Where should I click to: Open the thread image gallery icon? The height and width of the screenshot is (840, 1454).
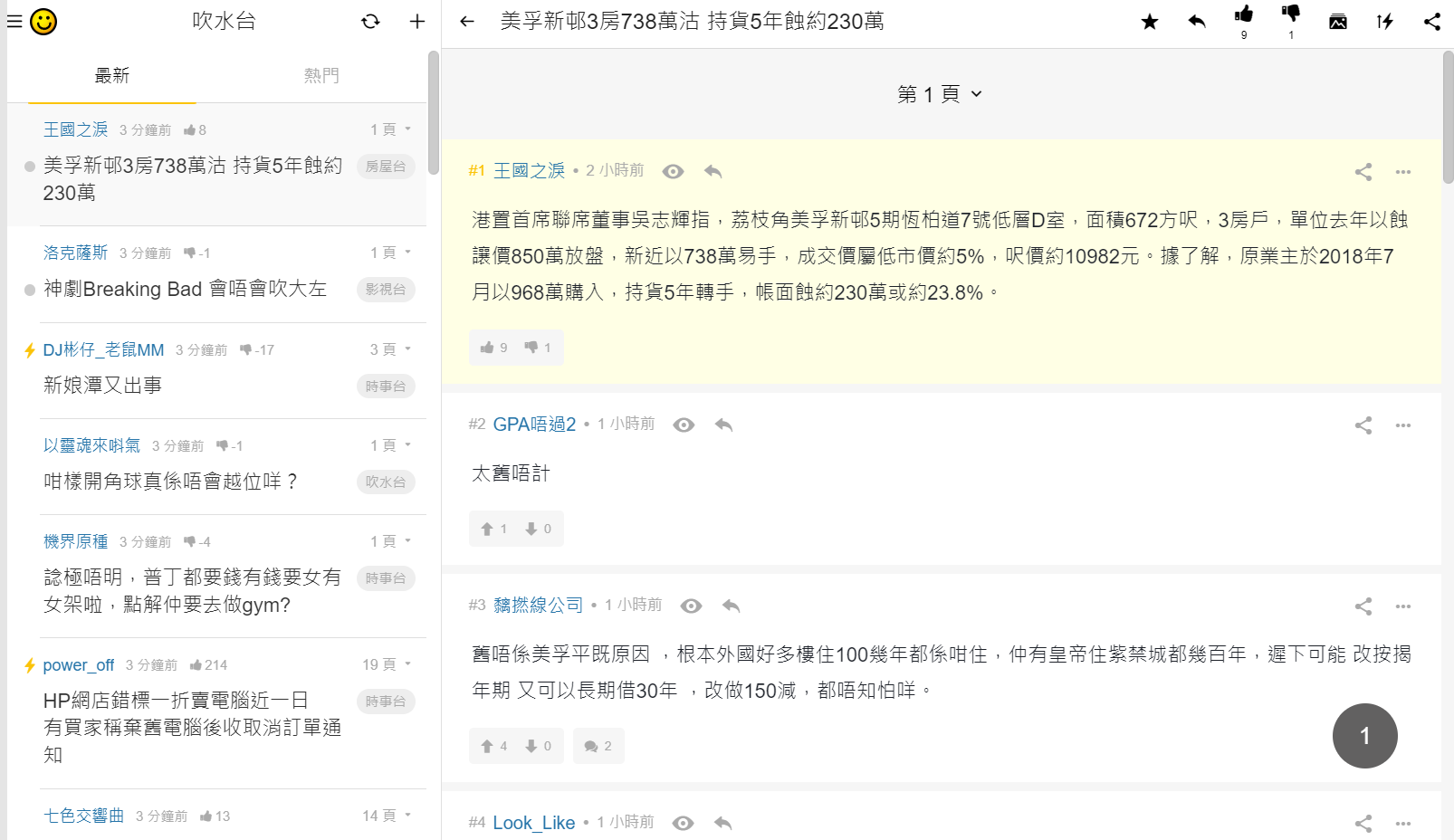coord(1338,21)
